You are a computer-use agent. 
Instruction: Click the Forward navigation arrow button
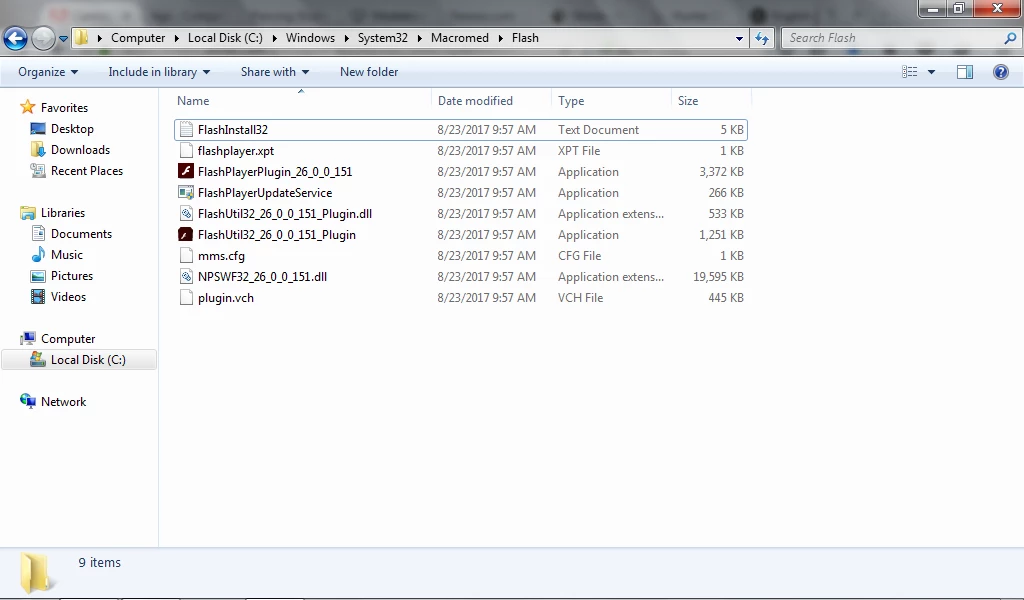coord(43,39)
